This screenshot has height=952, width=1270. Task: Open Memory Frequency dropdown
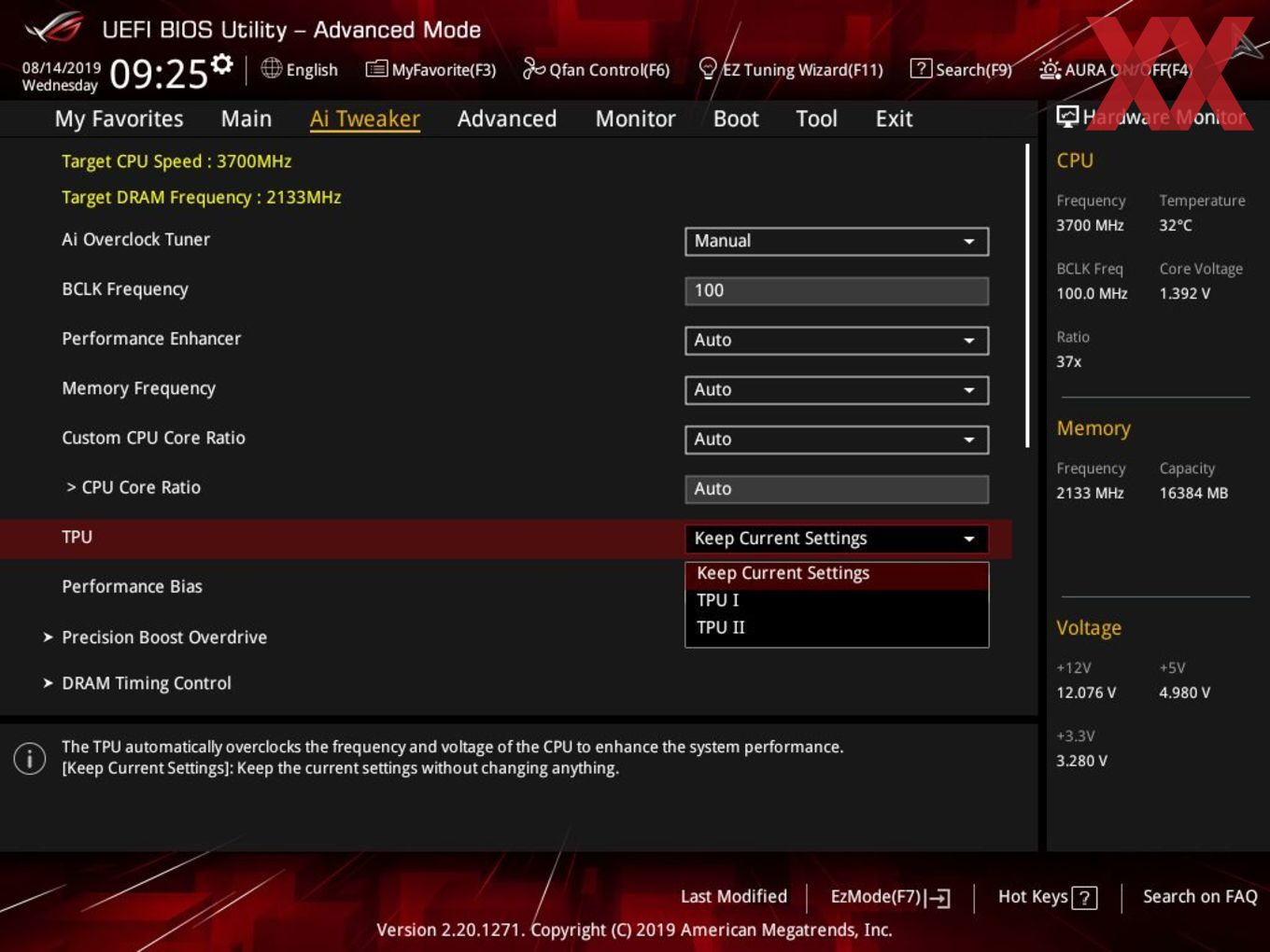click(837, 390)
